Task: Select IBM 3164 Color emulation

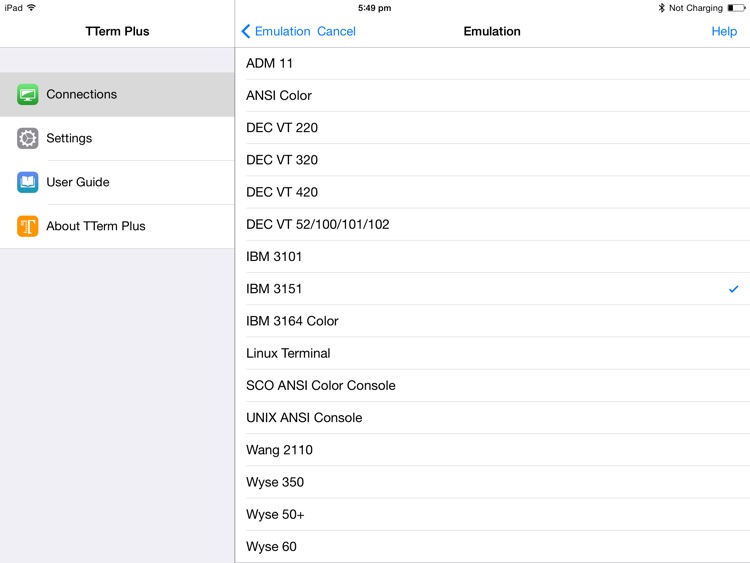Action: click(493, 321)
